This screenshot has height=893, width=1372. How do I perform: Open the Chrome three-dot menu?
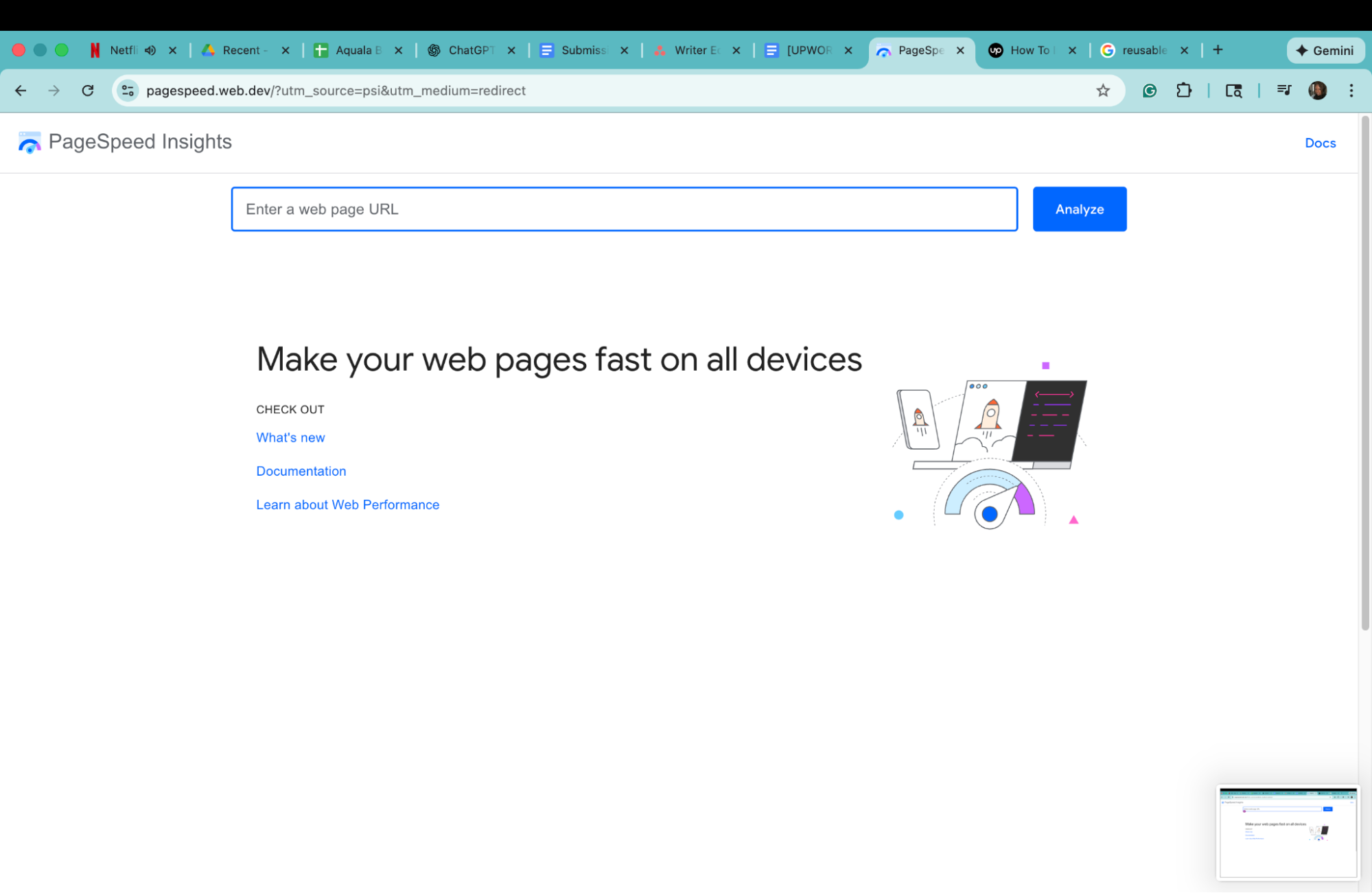click(x=1351, y=91)
